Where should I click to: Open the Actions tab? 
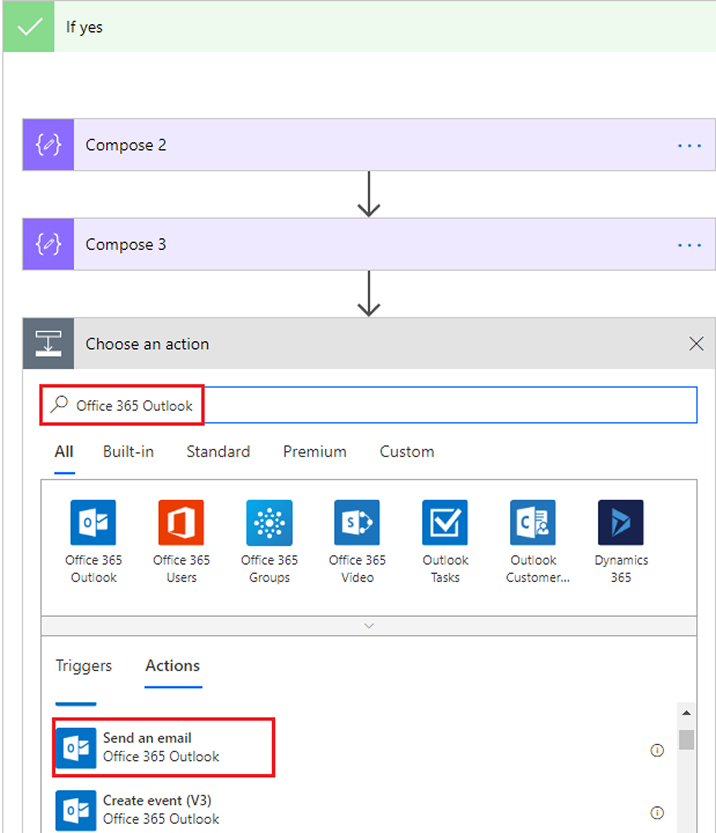(x=173, y=666)
